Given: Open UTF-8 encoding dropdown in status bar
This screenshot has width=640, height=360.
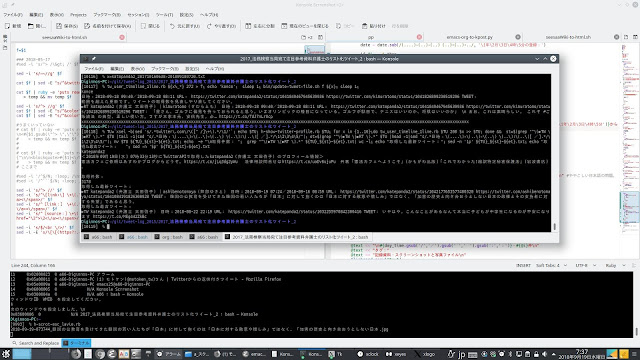Looking at the screenshot, I should click(585, 265).
